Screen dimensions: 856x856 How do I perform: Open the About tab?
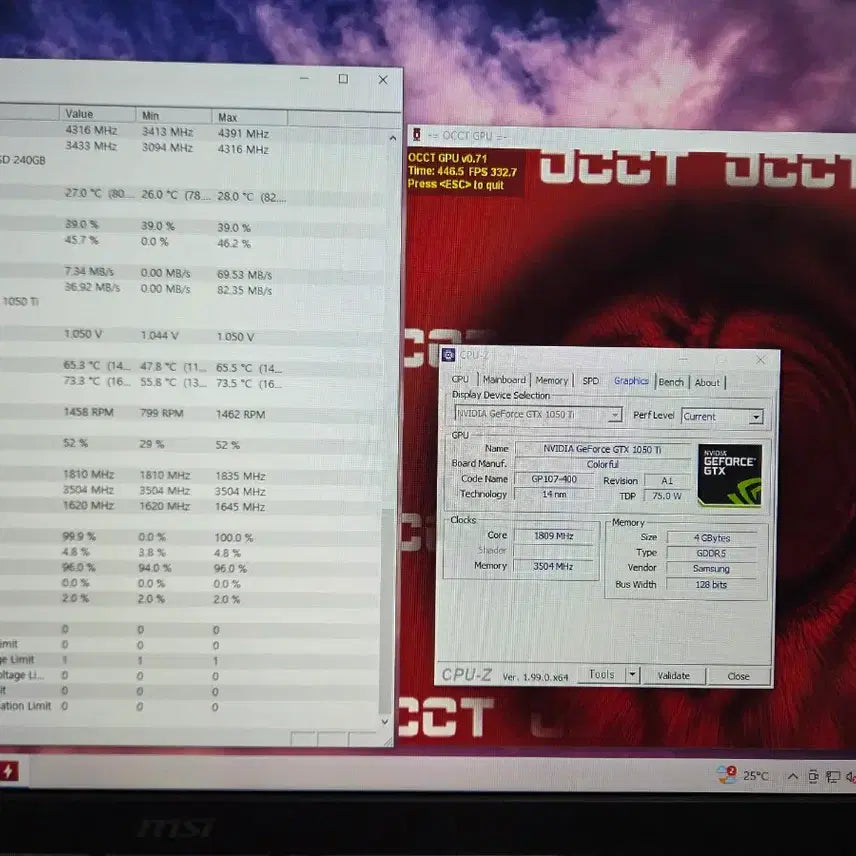click(707, 383)
